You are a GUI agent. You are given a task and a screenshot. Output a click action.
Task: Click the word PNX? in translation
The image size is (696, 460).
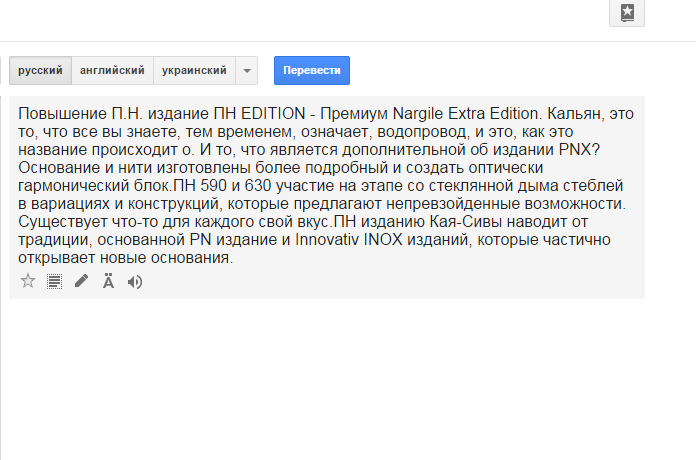[579, 150]
